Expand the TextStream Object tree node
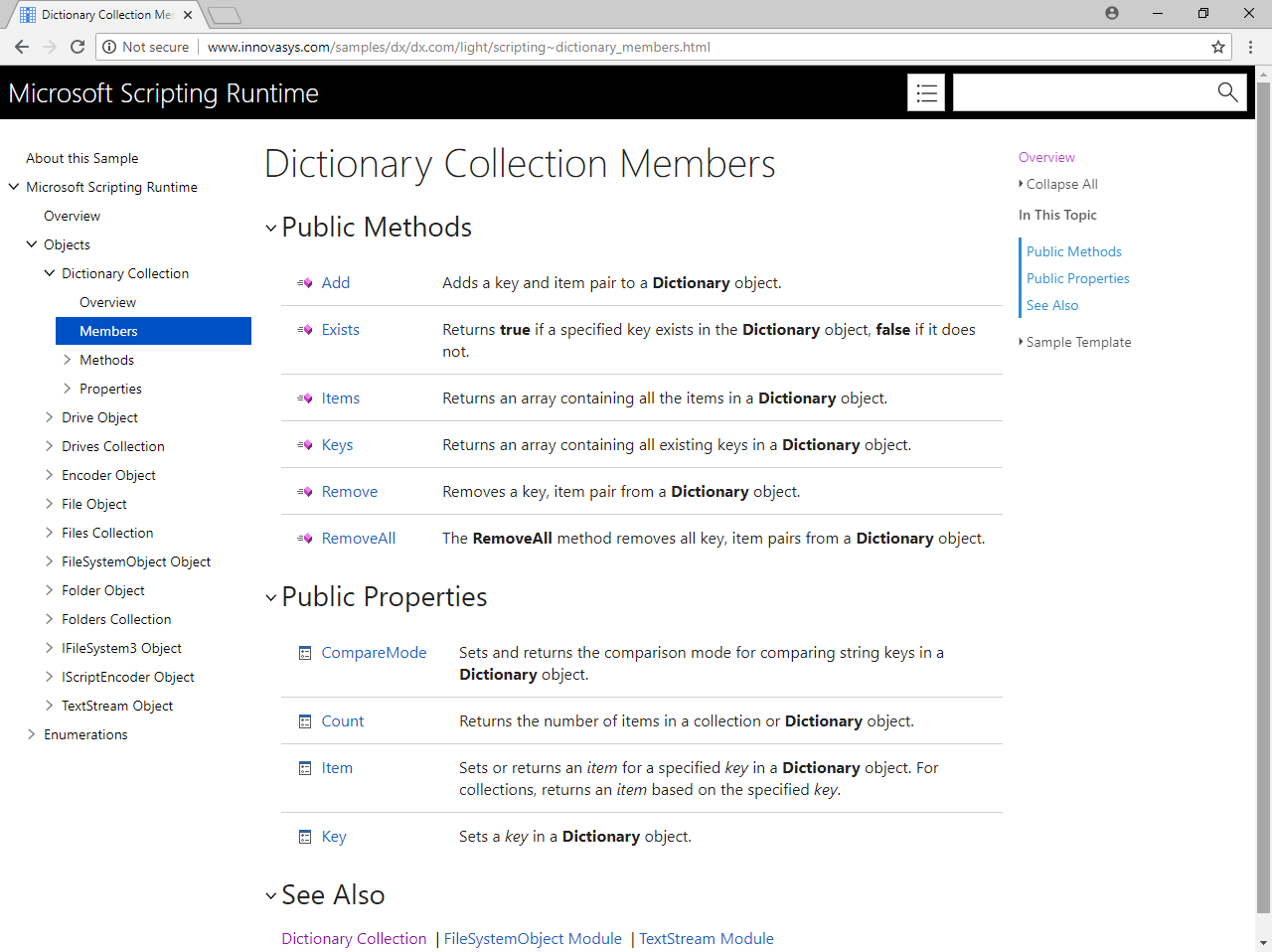This screenshot has height=952, width=1272. click(x=50, y=706)
